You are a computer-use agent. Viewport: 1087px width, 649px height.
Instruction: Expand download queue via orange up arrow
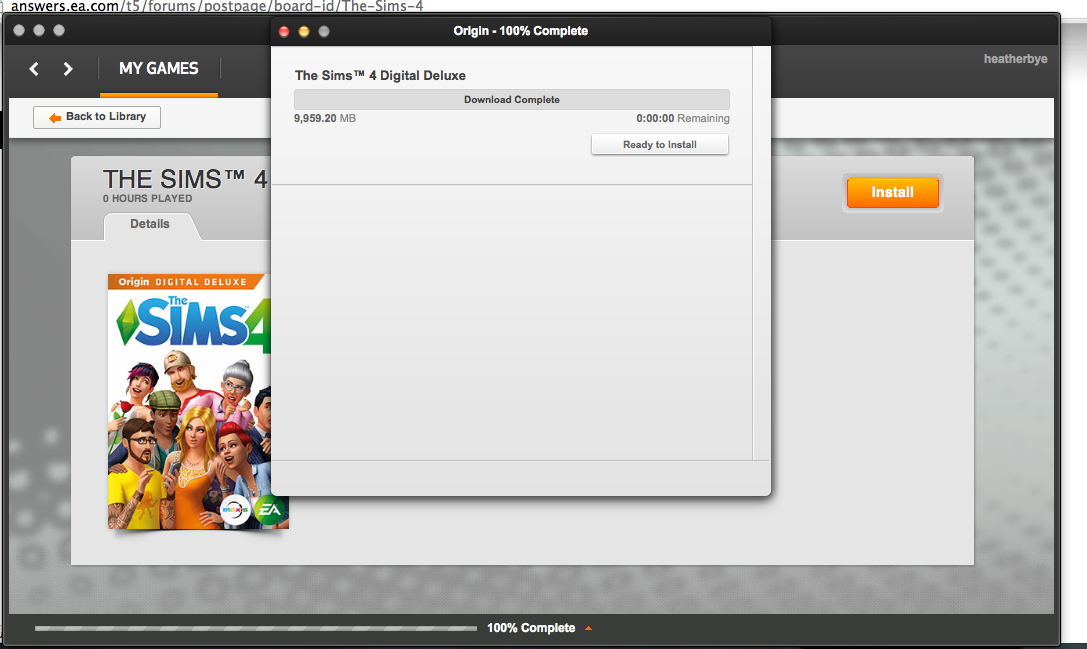click(x=588, y=629)
